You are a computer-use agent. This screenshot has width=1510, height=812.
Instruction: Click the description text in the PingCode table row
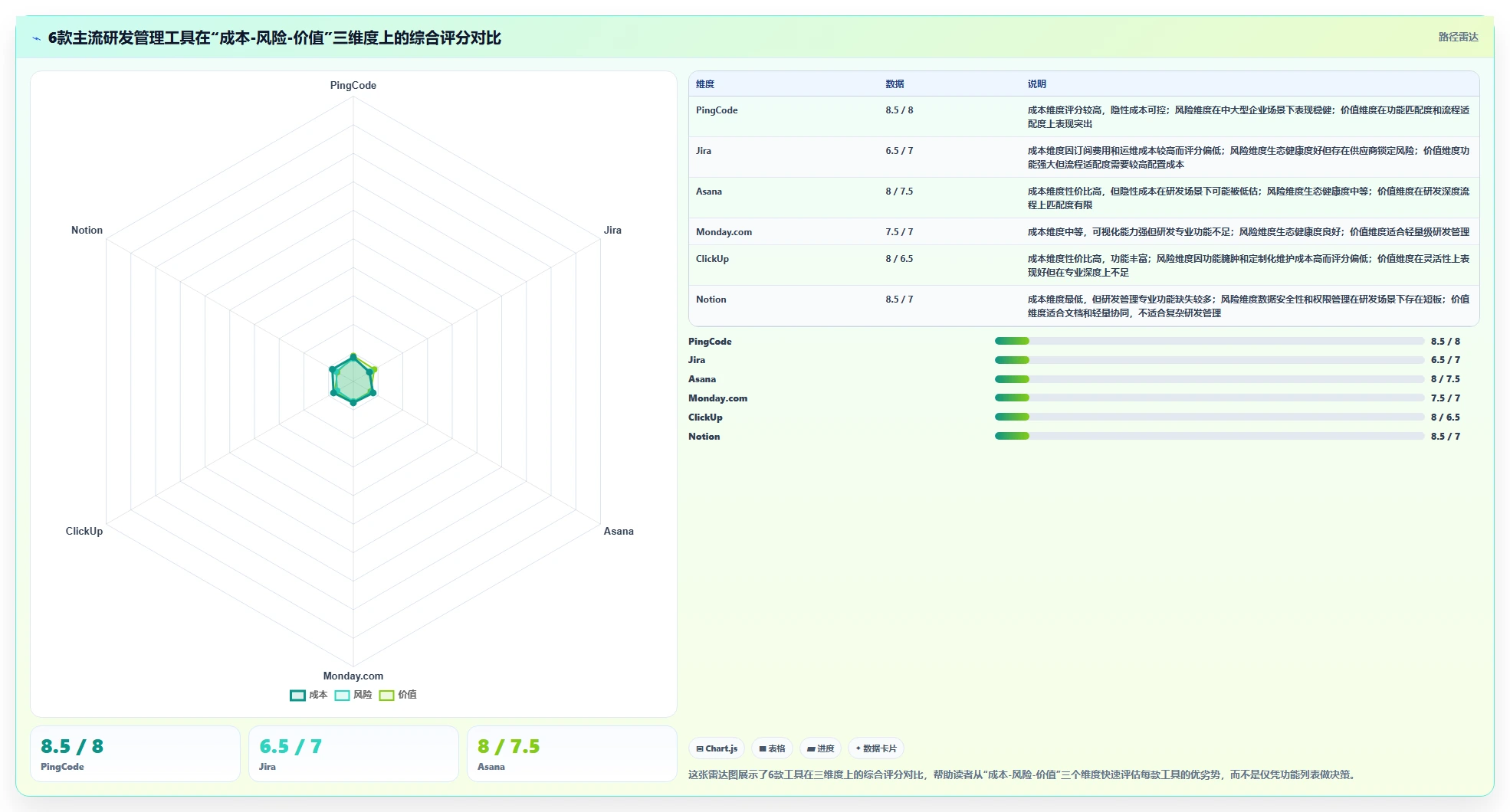(1249, 117)
